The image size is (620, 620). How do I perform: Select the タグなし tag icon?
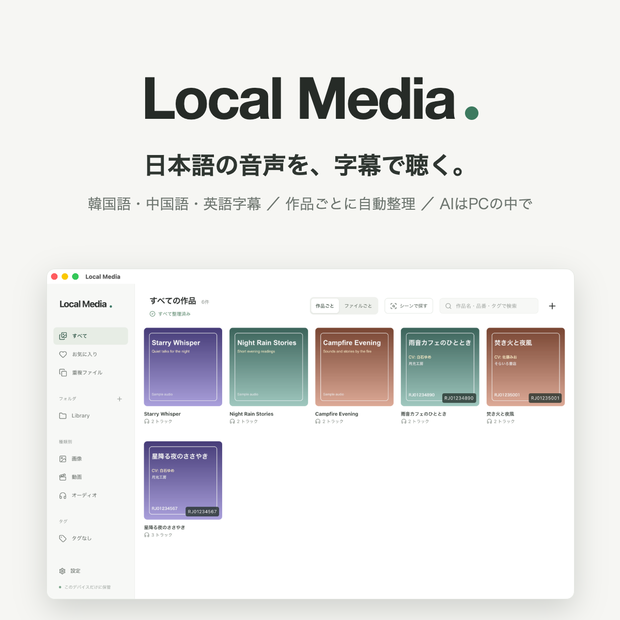point(63,538)
